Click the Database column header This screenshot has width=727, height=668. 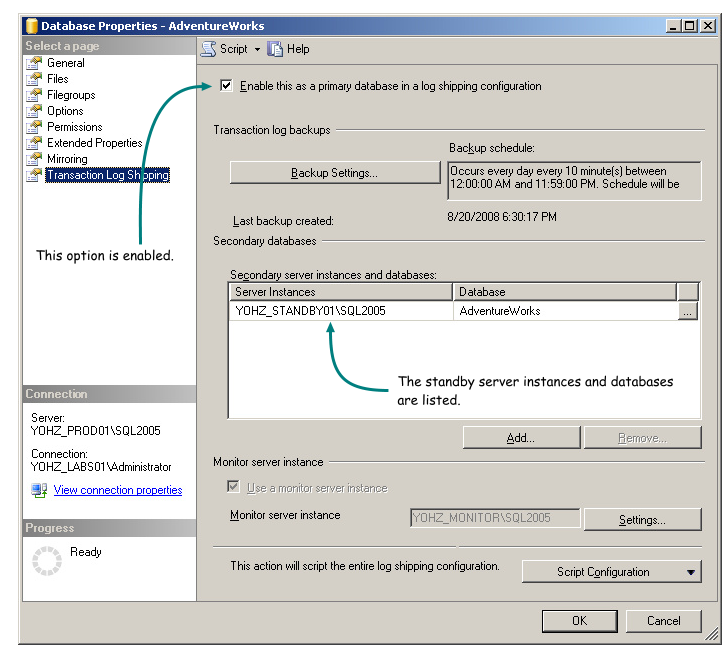[x=565, y=292]
